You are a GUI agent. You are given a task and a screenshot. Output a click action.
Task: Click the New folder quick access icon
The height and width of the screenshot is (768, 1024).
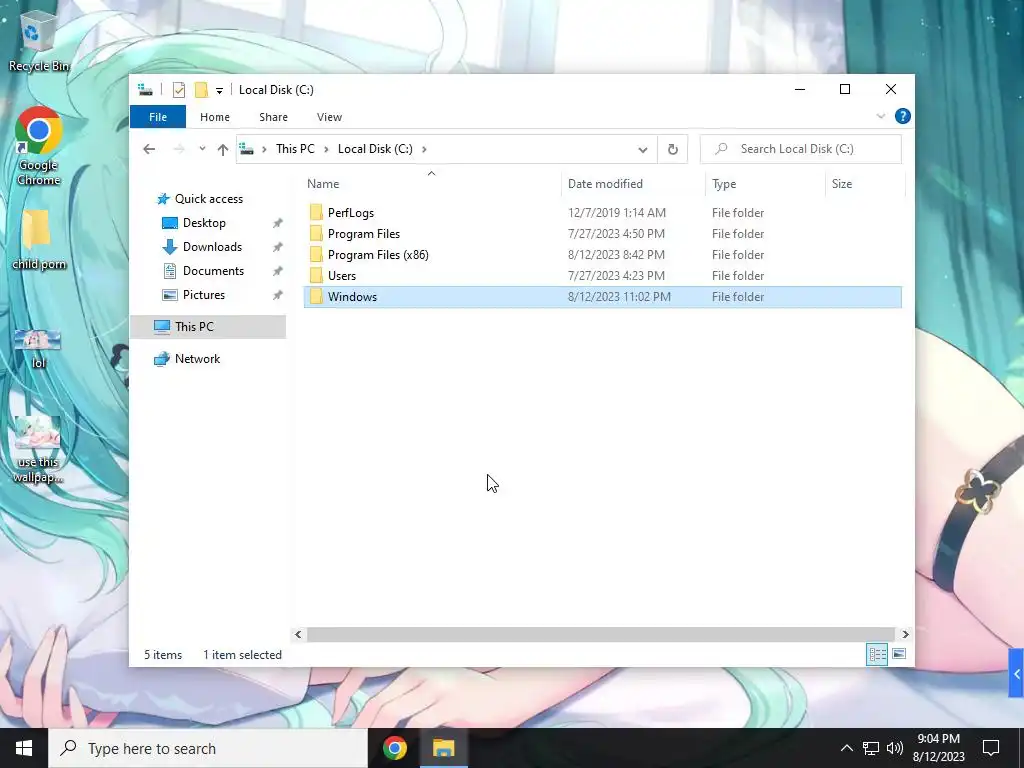point(201,90)
